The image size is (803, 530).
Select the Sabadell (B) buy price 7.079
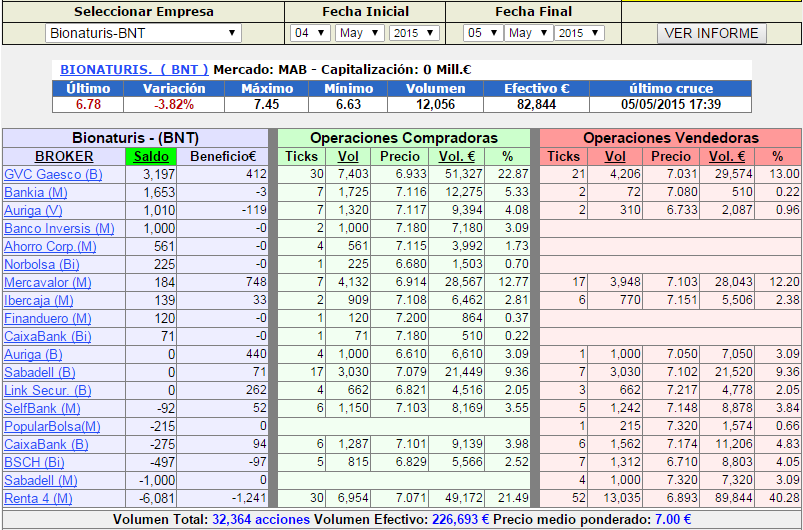(x=411, y=372)
